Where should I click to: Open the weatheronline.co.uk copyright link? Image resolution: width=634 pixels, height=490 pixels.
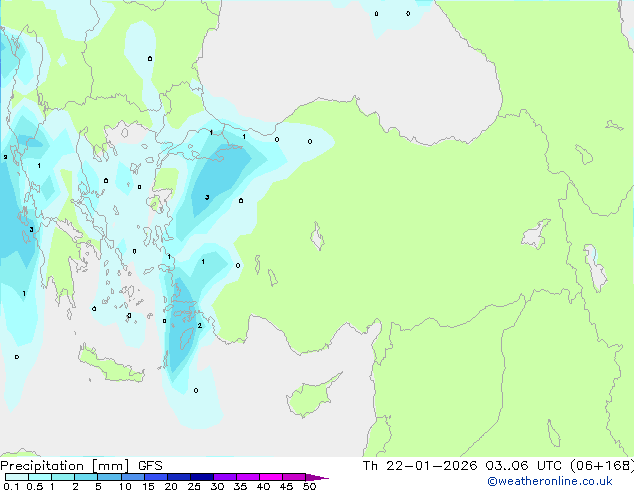pos(550,481)
